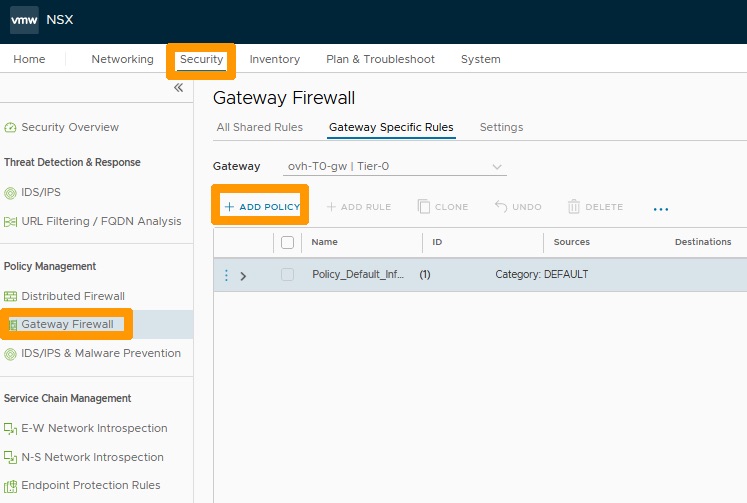Viewport: 747px width, 503px height.
Task: Toggle the select-all checkbox in header
Action: 287,242
